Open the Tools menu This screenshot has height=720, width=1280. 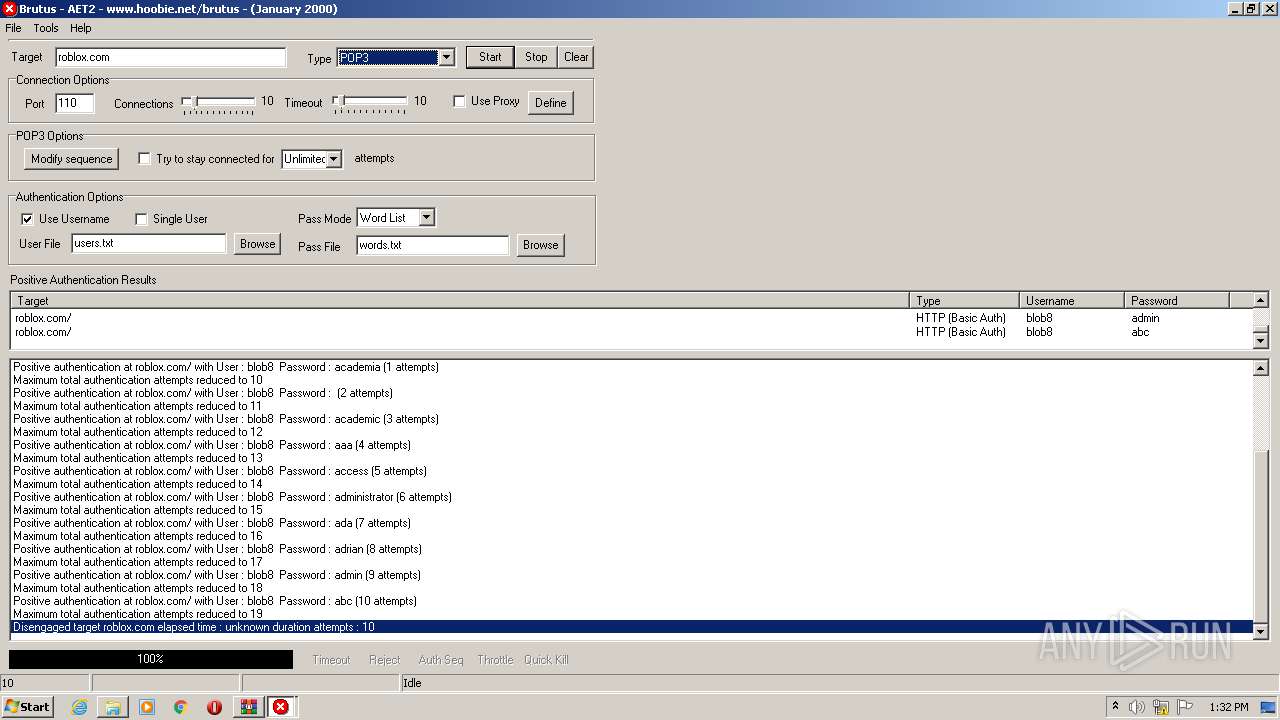46,28
